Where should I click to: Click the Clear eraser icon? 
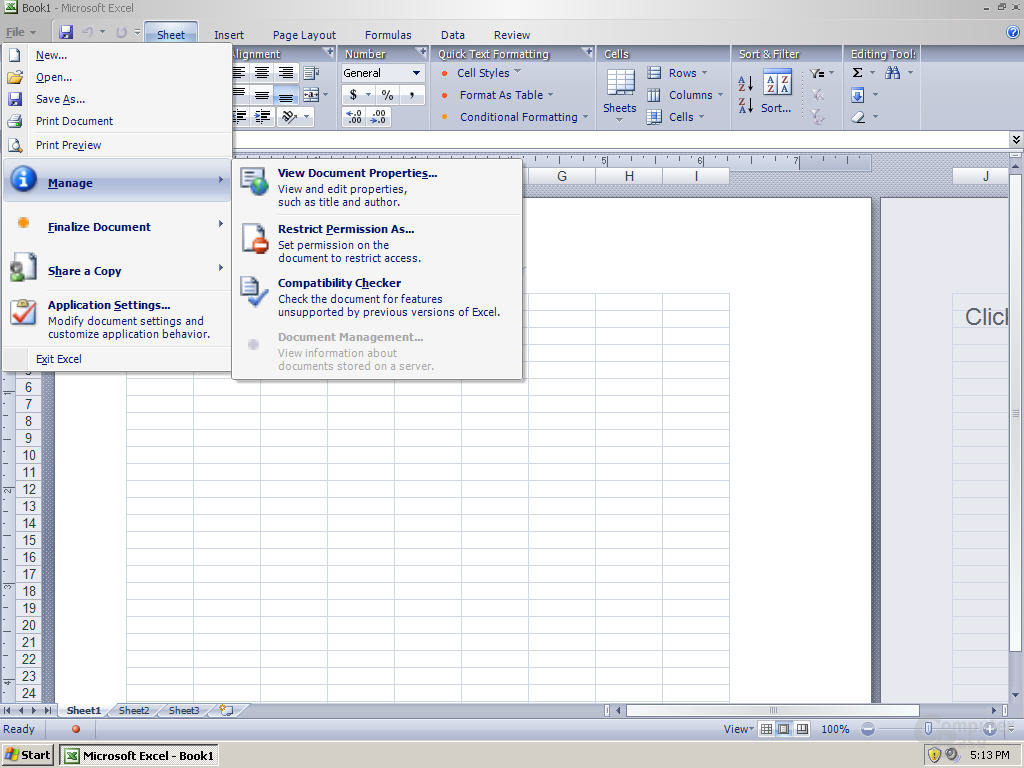[857, 118]
